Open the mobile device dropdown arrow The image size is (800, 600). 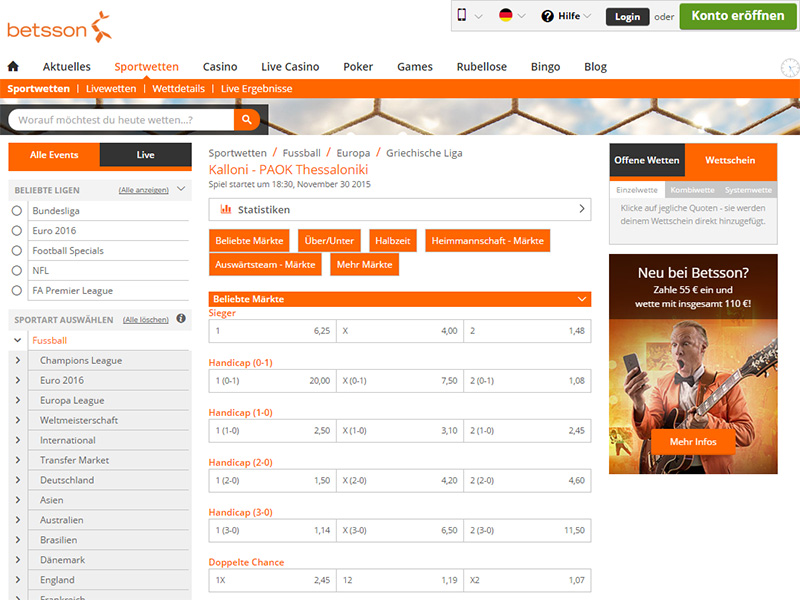(479, 16)
